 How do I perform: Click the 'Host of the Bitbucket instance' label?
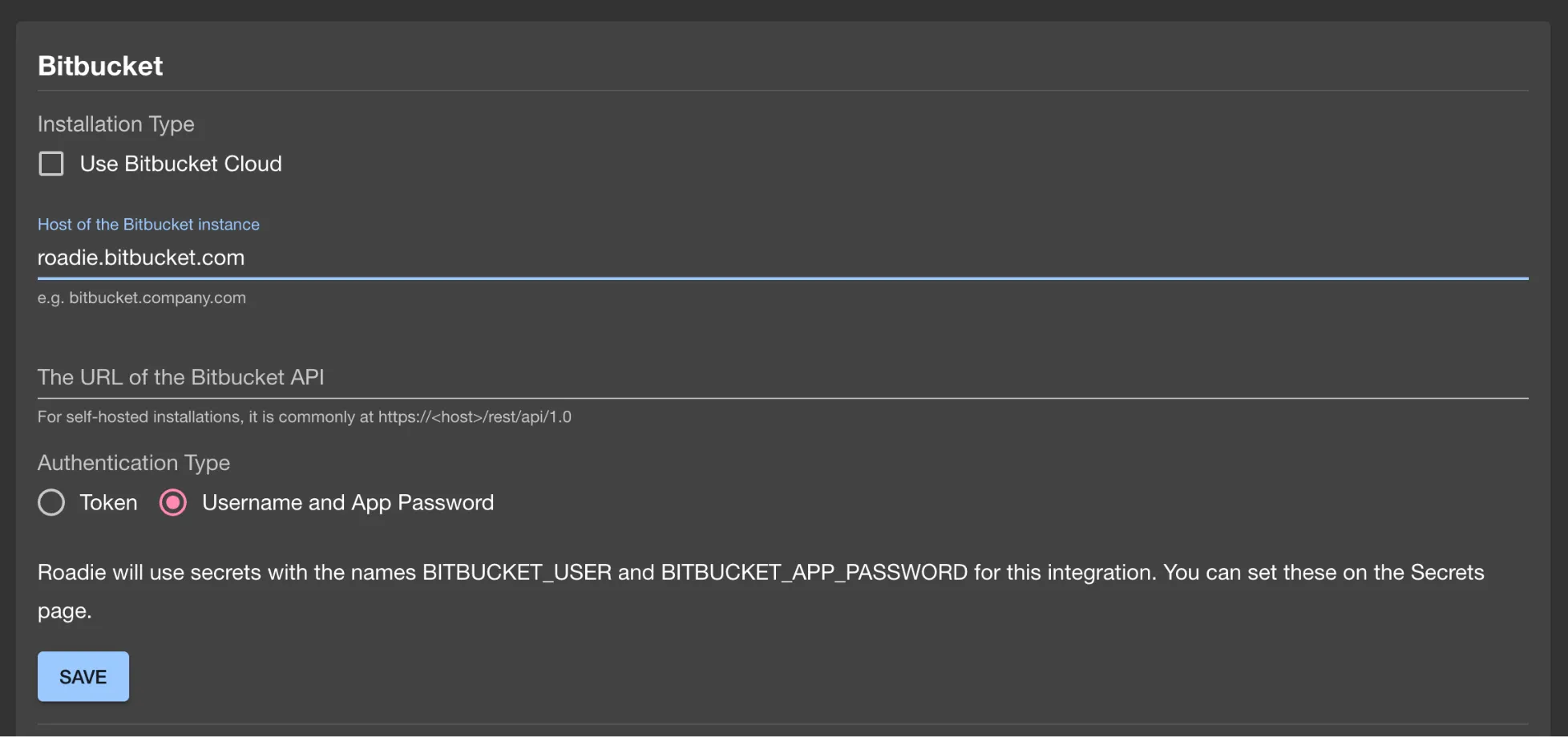(148, 225)
